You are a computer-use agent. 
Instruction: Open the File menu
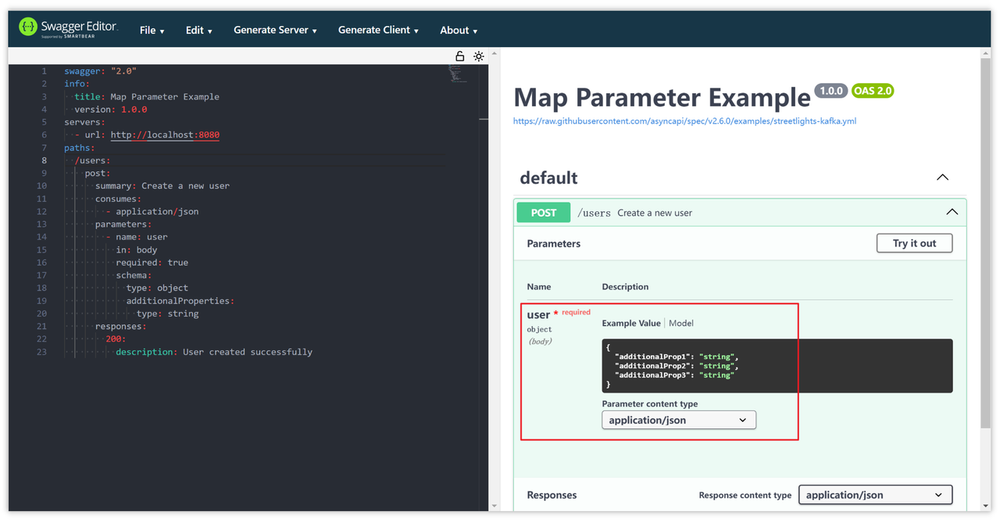click(152, 30)
